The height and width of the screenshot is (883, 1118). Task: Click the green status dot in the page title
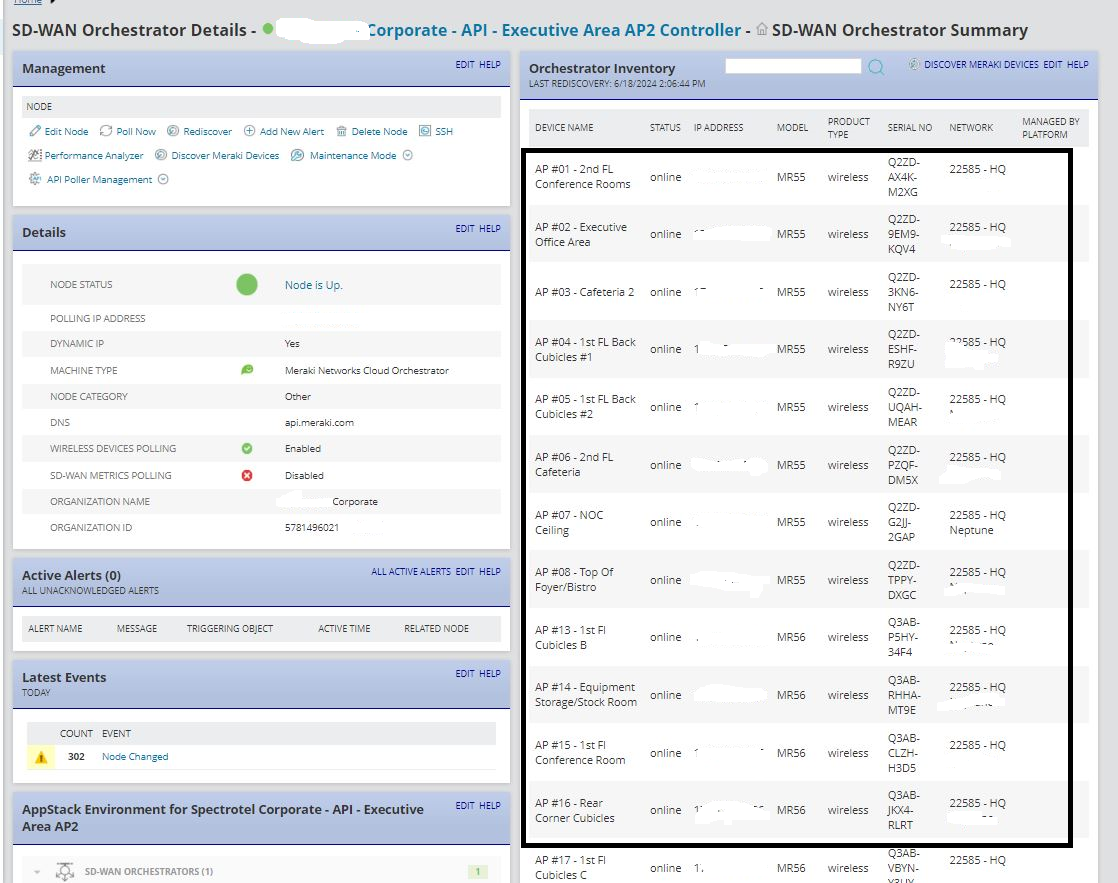pos(268,29)
